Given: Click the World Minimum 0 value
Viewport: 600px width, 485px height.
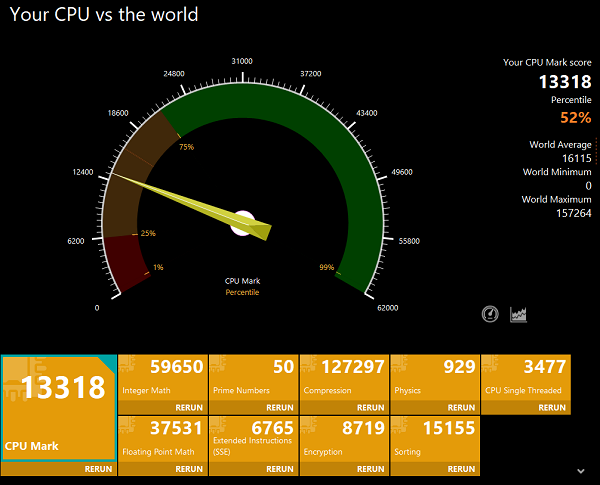Looking at the screenshot, I should coord(589,186).
